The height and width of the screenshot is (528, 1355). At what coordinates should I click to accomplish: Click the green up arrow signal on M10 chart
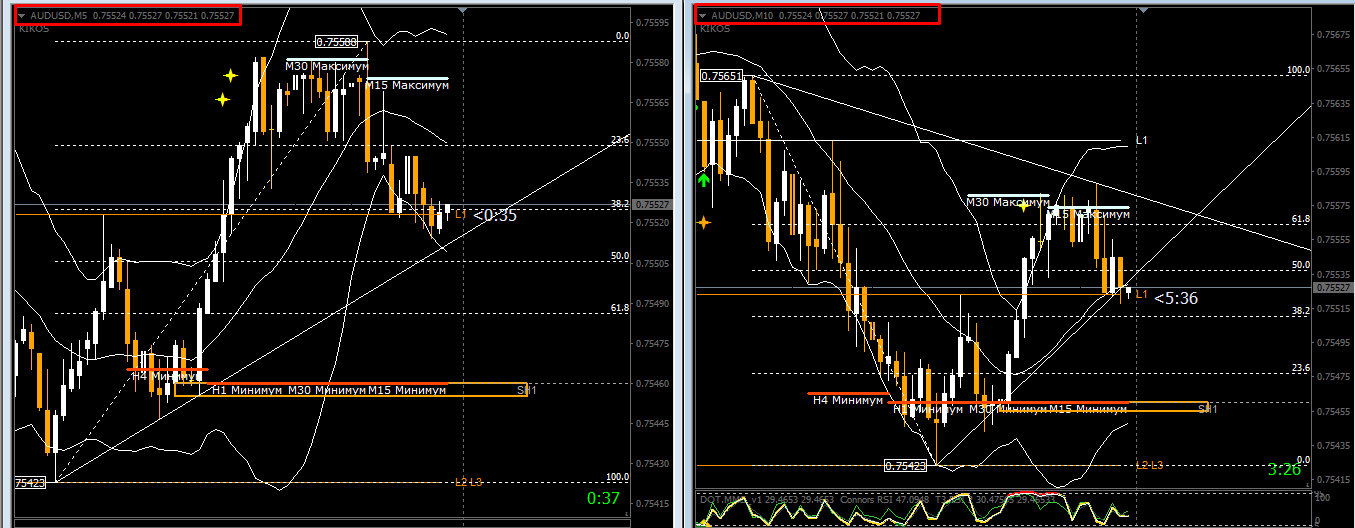pyautogui.click(x=704, y=180)
